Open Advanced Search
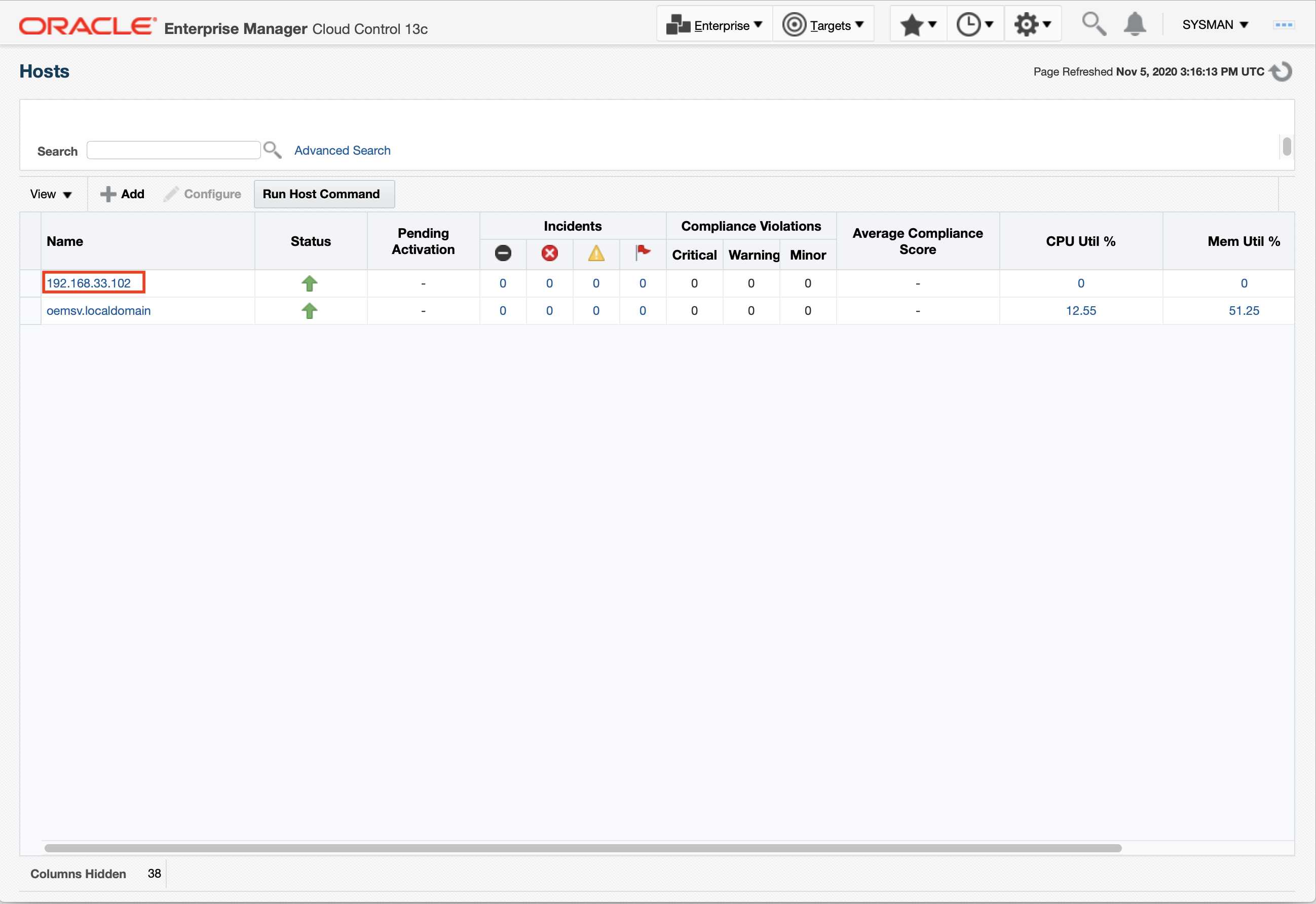 tap(342, 150)
